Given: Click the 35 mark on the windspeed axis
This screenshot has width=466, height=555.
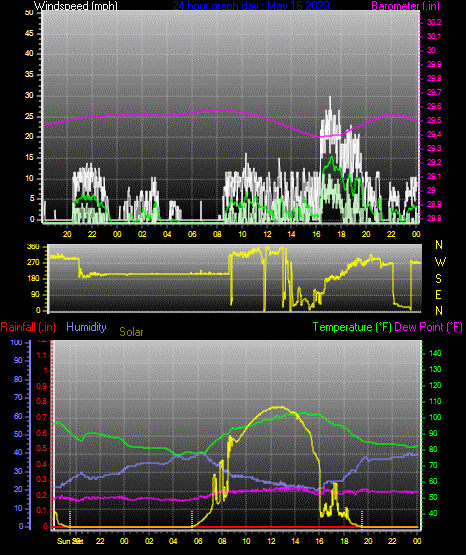Looking at the screenshot, I should point(29,74).
